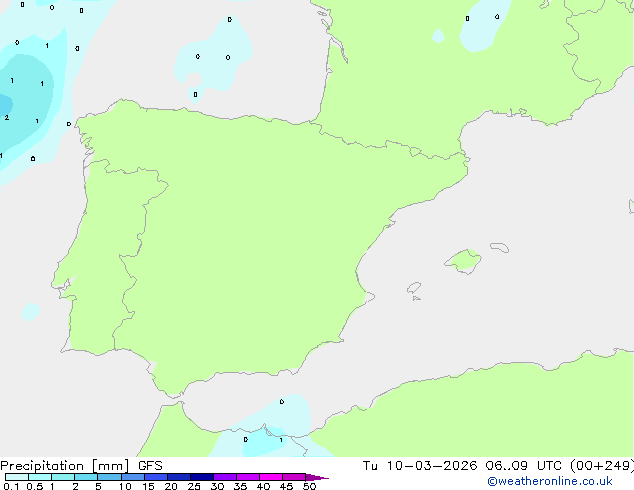Click the over-50 mm arrow tip of legend
This screenshot has height=490, width=634.
(x=317, y=477)
